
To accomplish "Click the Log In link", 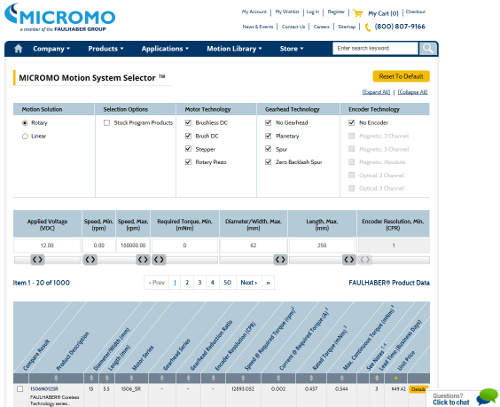I will coord(313,12).
